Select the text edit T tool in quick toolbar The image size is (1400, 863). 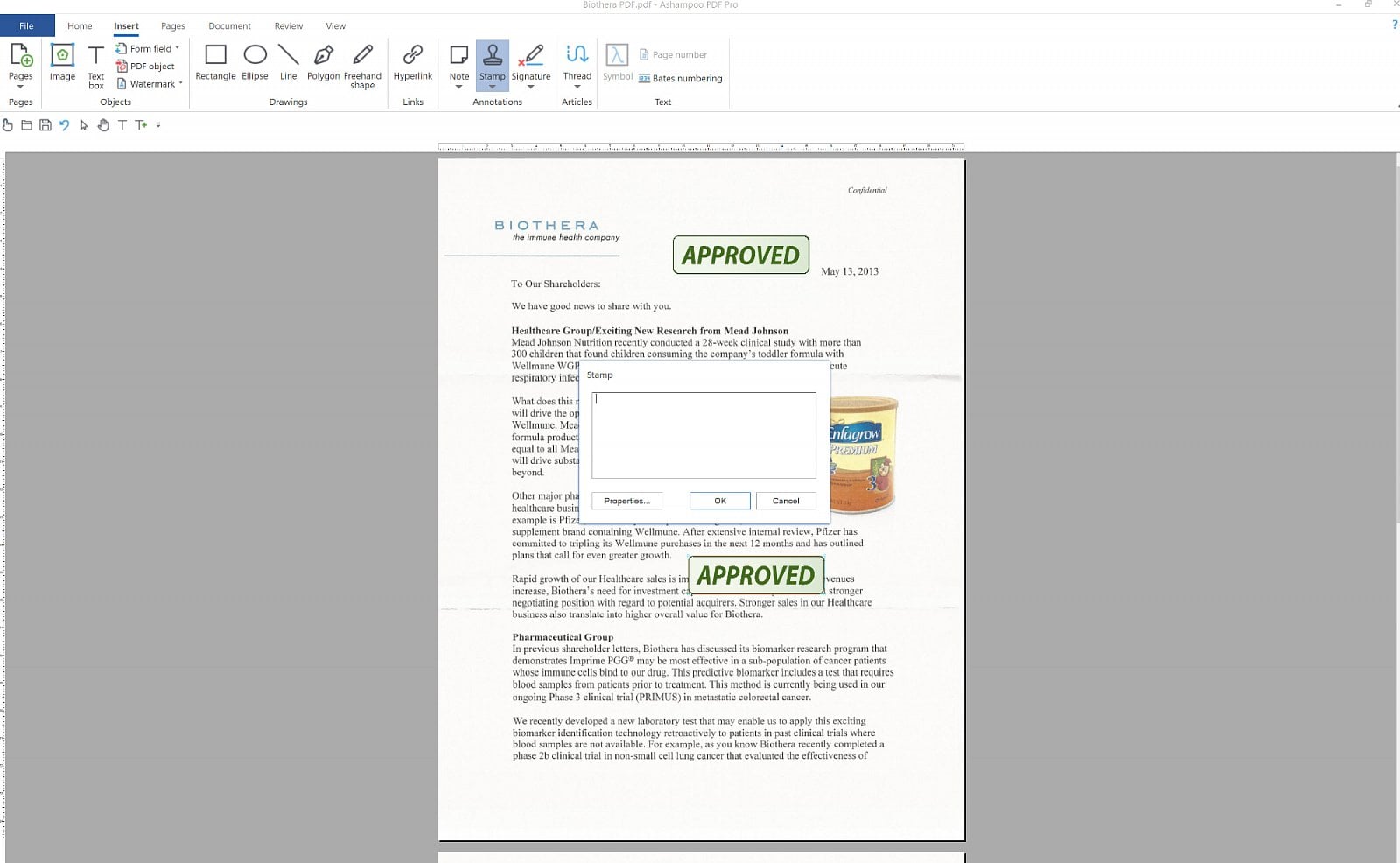(122, 125)
